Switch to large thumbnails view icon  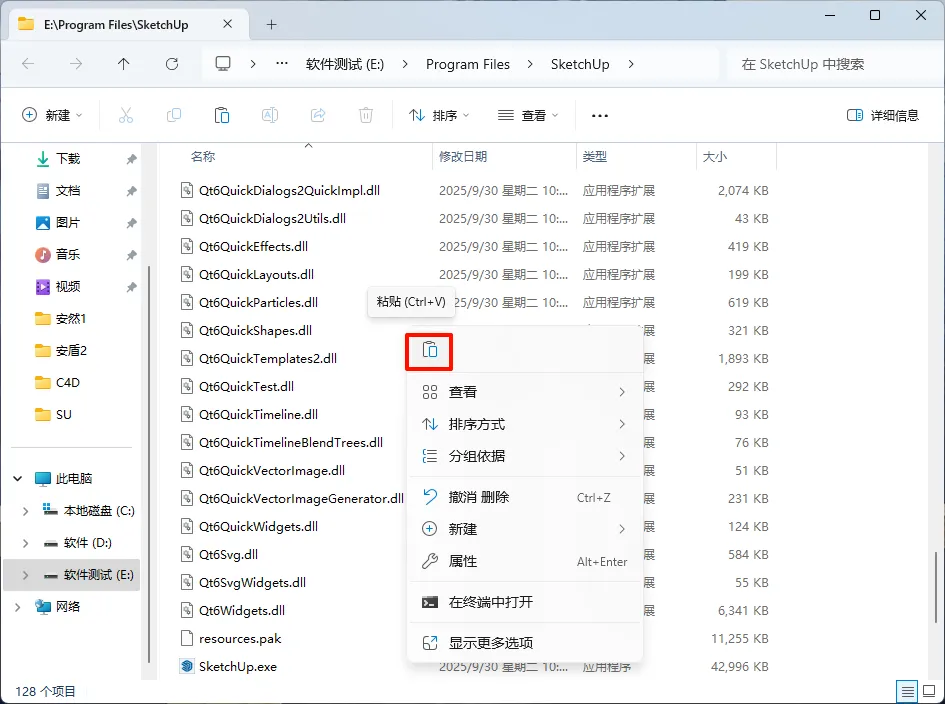[929, 691]
